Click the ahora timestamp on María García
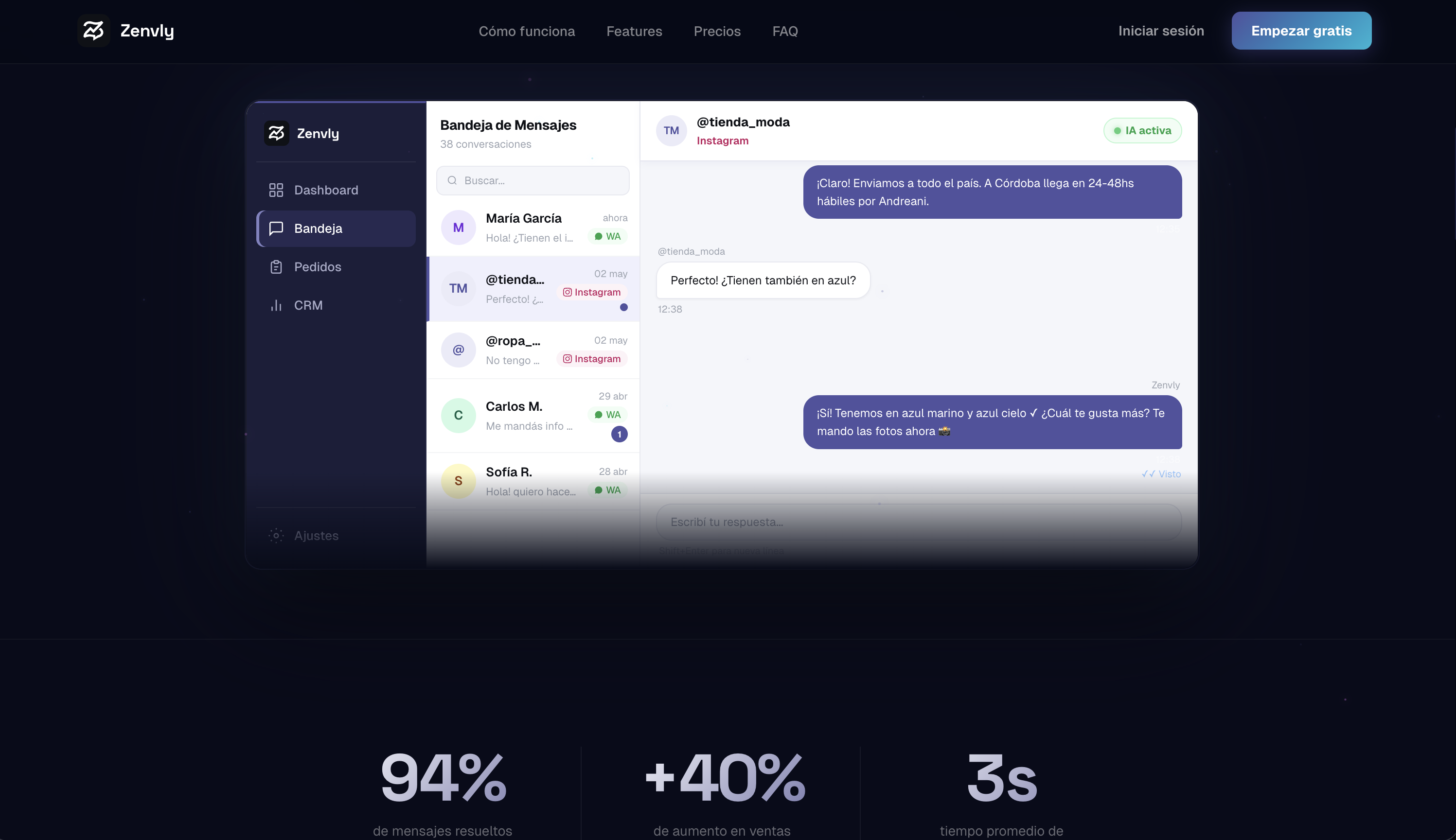This screenshot has height=840, width=1456. pos(615,218)
